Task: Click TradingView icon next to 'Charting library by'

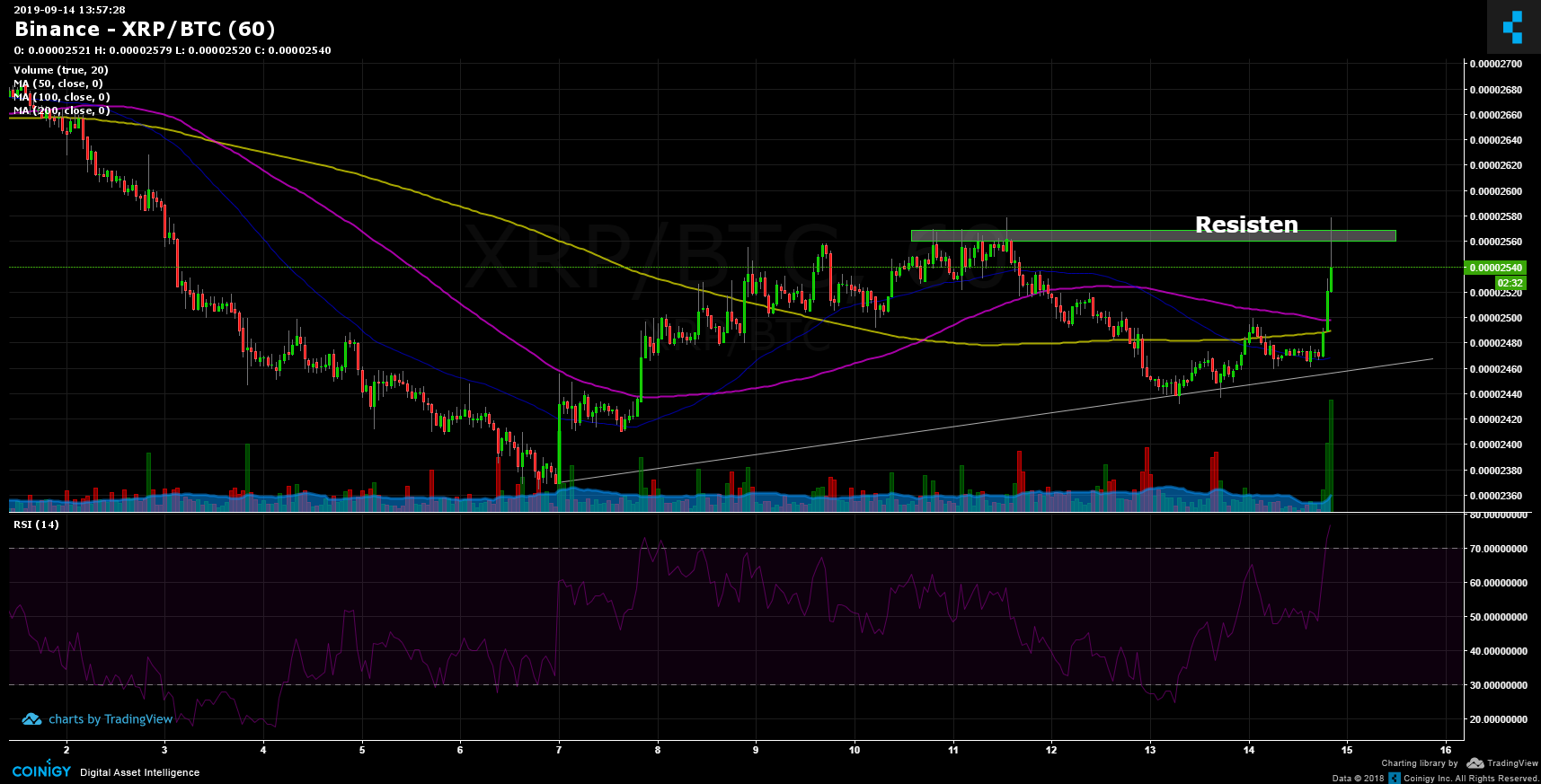Action: pos(1475,763)
